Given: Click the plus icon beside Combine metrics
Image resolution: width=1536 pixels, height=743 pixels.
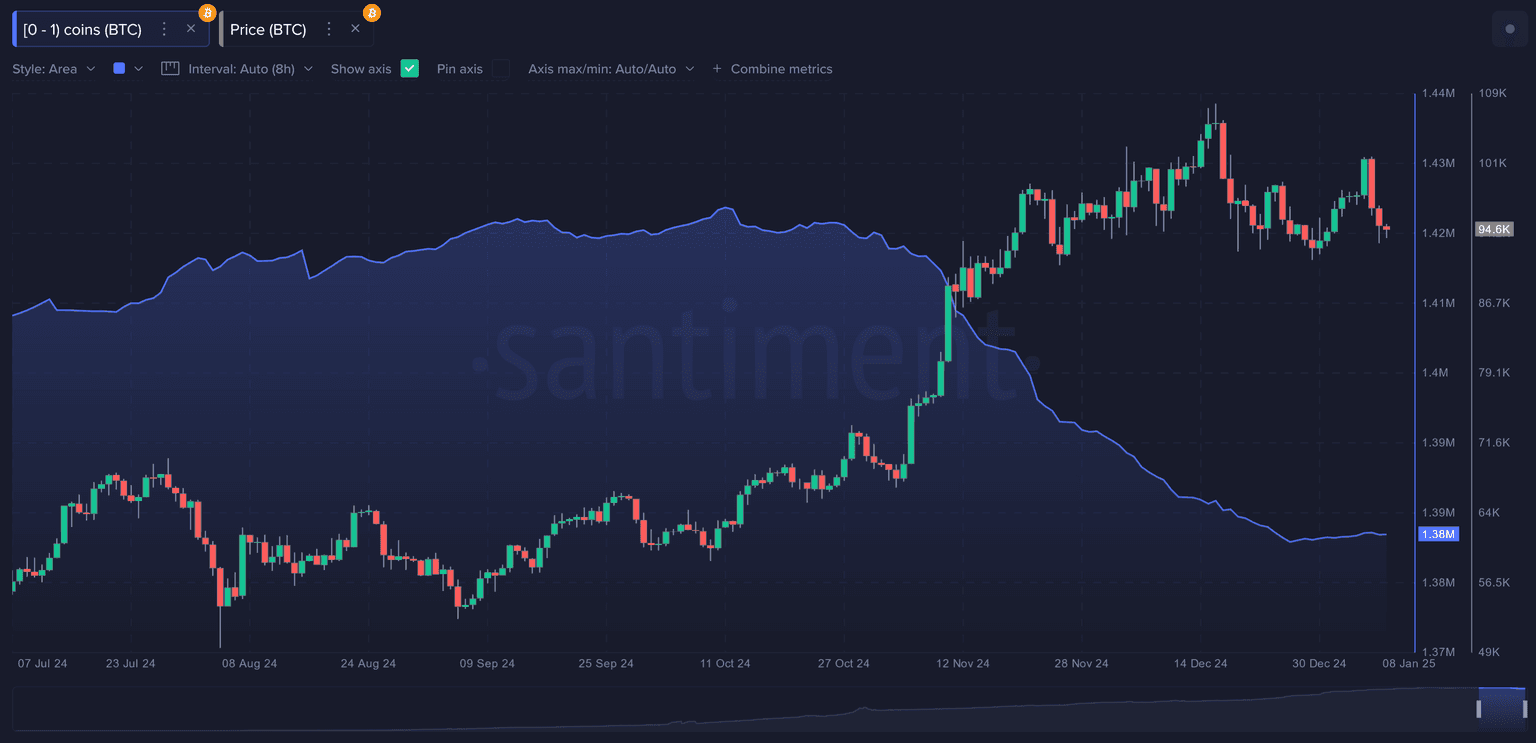Looking at the screenshot, I should 716,69.
